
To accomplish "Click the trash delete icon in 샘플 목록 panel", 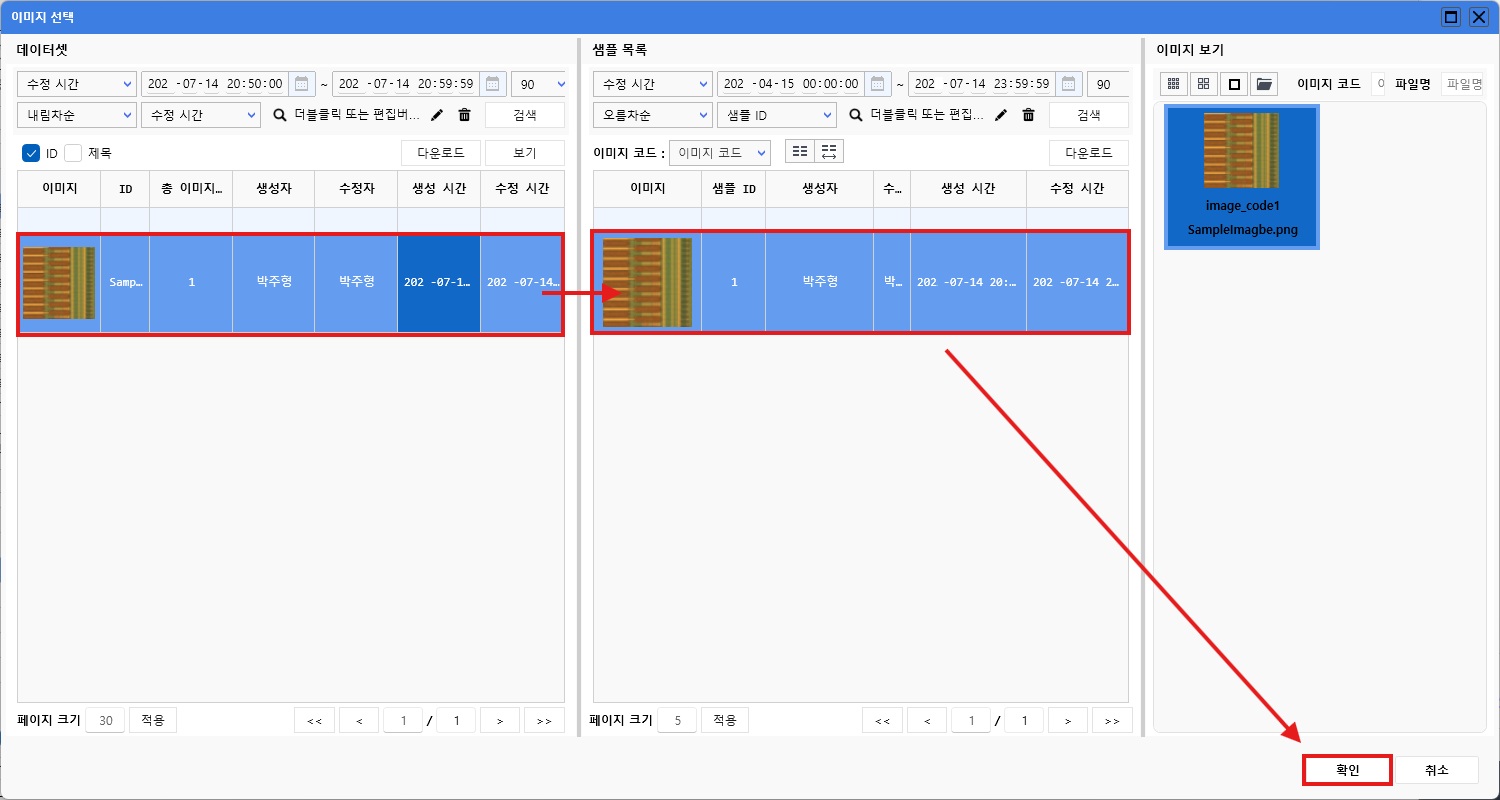I will click(x=1029, y=114).
